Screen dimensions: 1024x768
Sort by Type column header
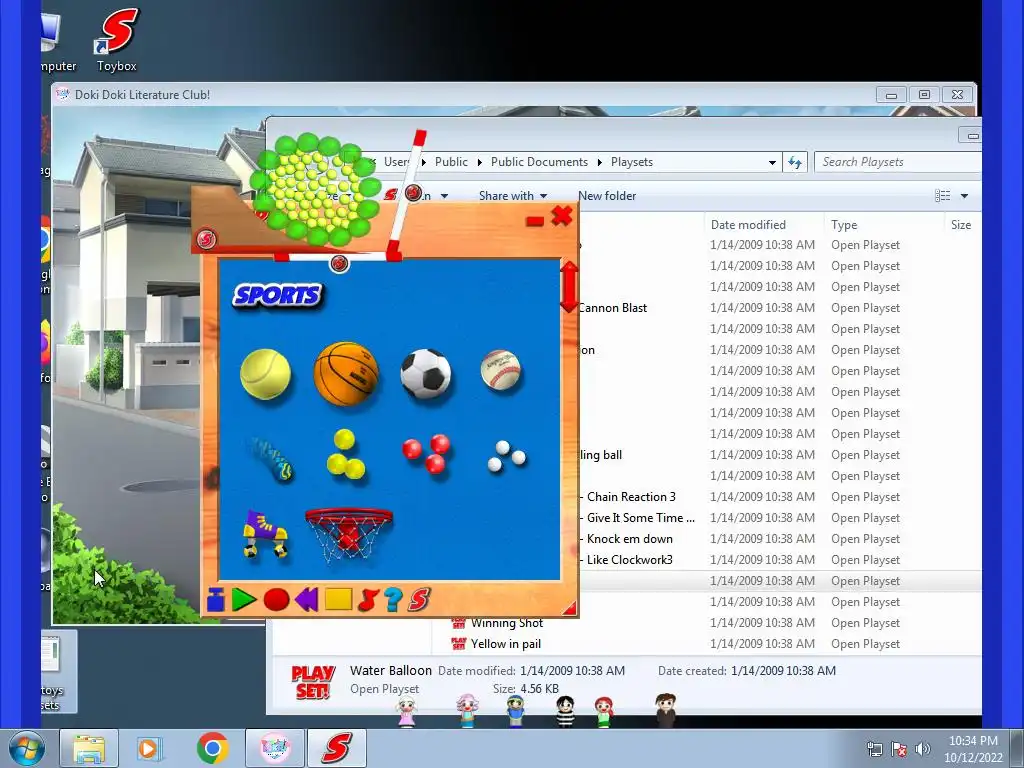pos(844,225)
